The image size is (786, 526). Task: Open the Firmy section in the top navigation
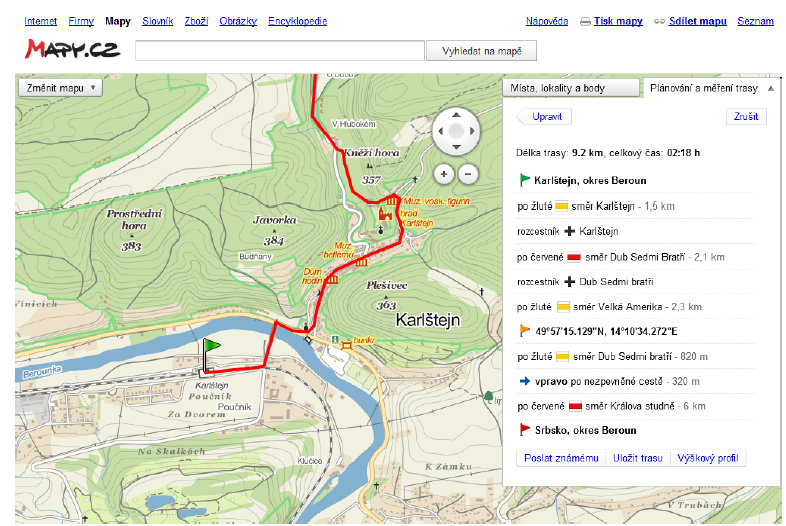(x=81, y=21)
